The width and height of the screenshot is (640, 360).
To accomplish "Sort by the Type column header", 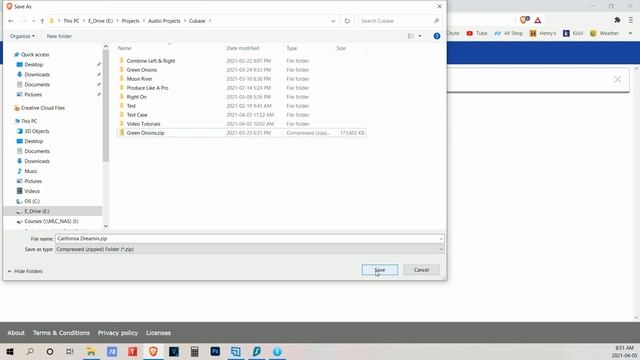I will 291,48.
